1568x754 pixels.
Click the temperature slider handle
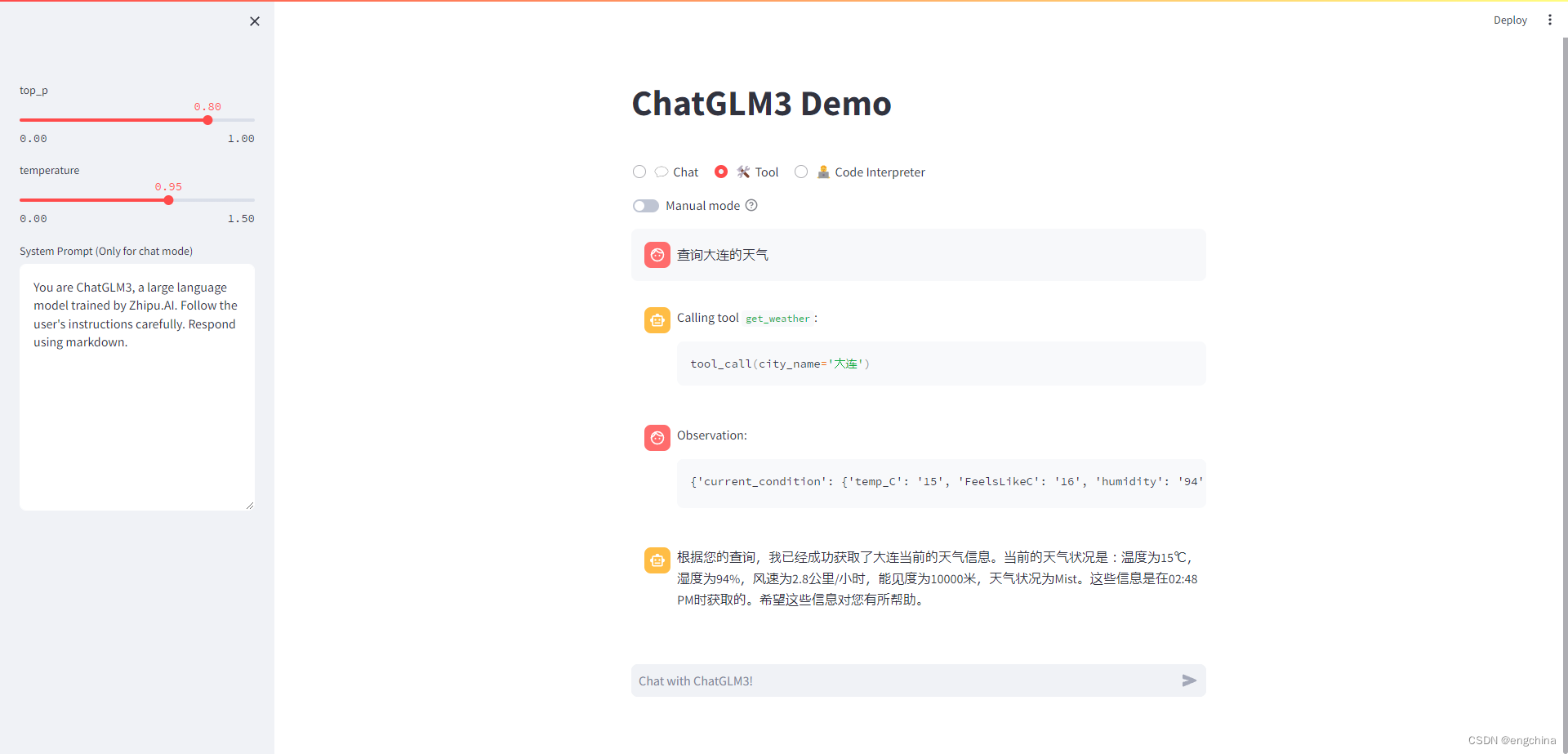tap(168, 200)
